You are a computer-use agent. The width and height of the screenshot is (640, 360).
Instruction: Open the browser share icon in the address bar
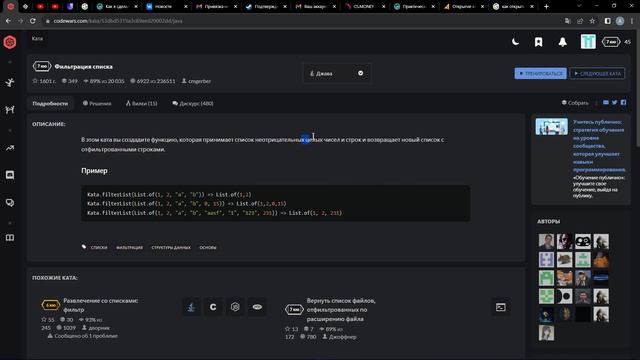click(580, 21)
